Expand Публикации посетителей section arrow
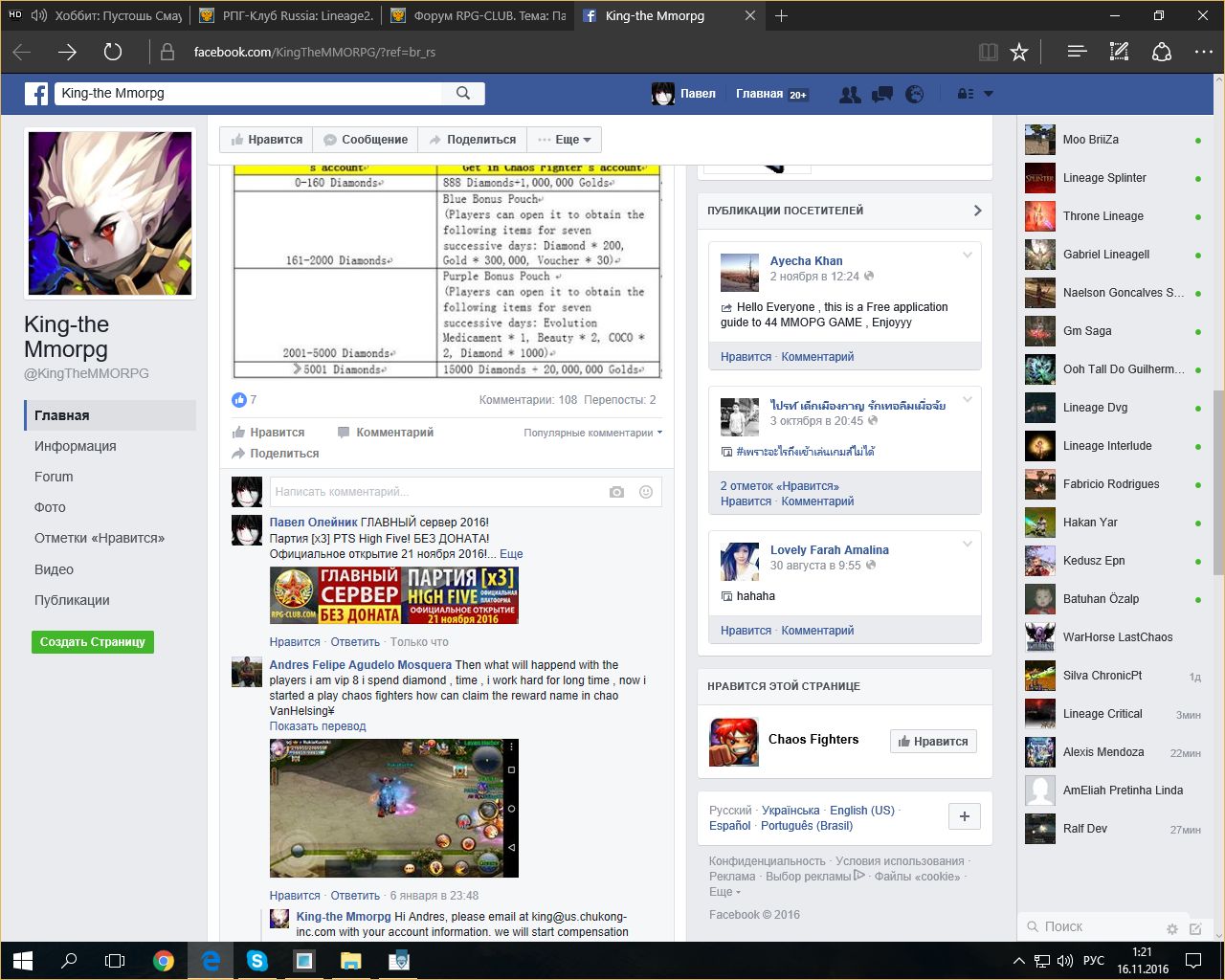Viewport: 1225px width, 980px height. (x=977, y=211)
